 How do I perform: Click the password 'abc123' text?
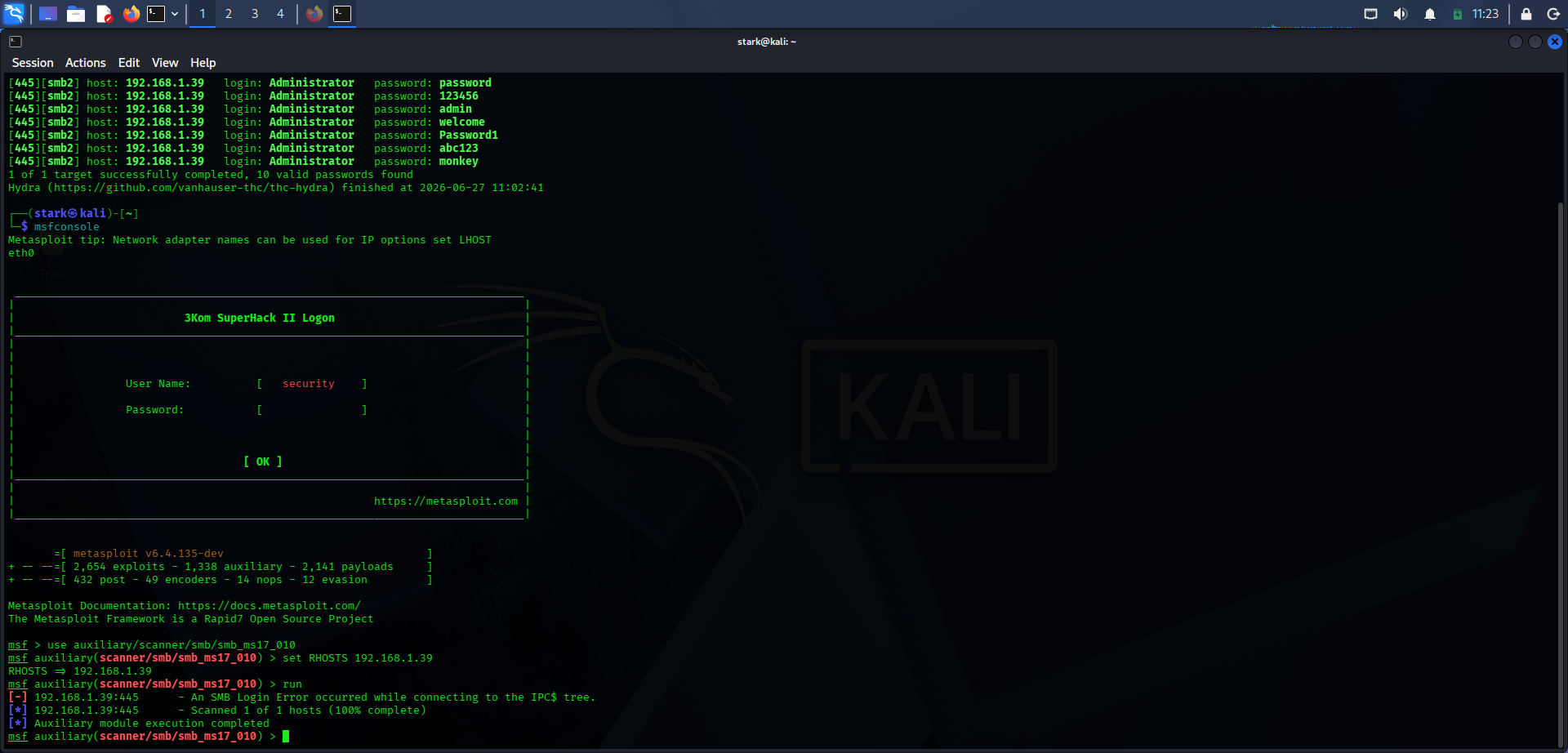459,149
